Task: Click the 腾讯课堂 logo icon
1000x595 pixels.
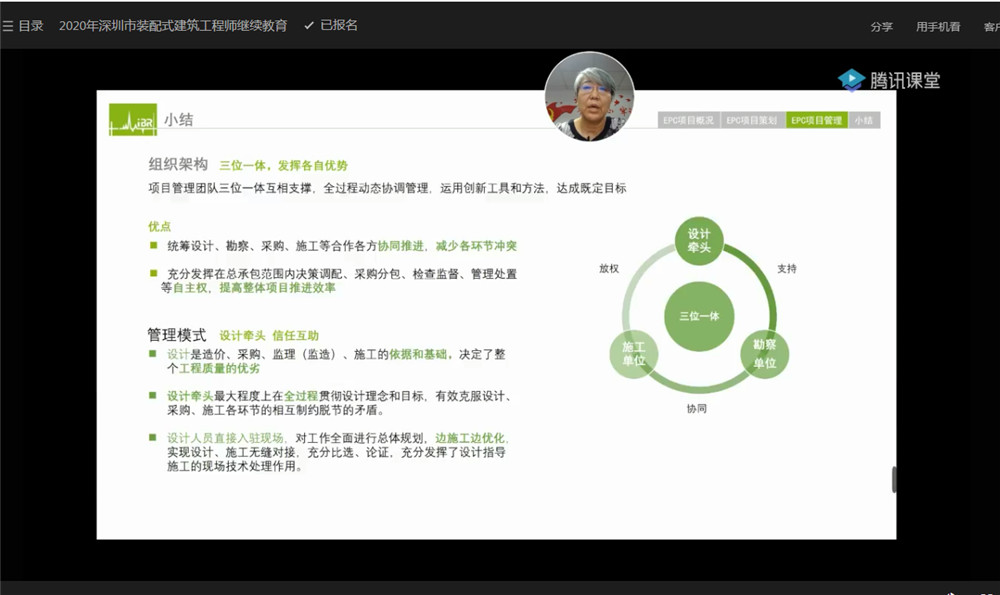Action: point(851,80)
